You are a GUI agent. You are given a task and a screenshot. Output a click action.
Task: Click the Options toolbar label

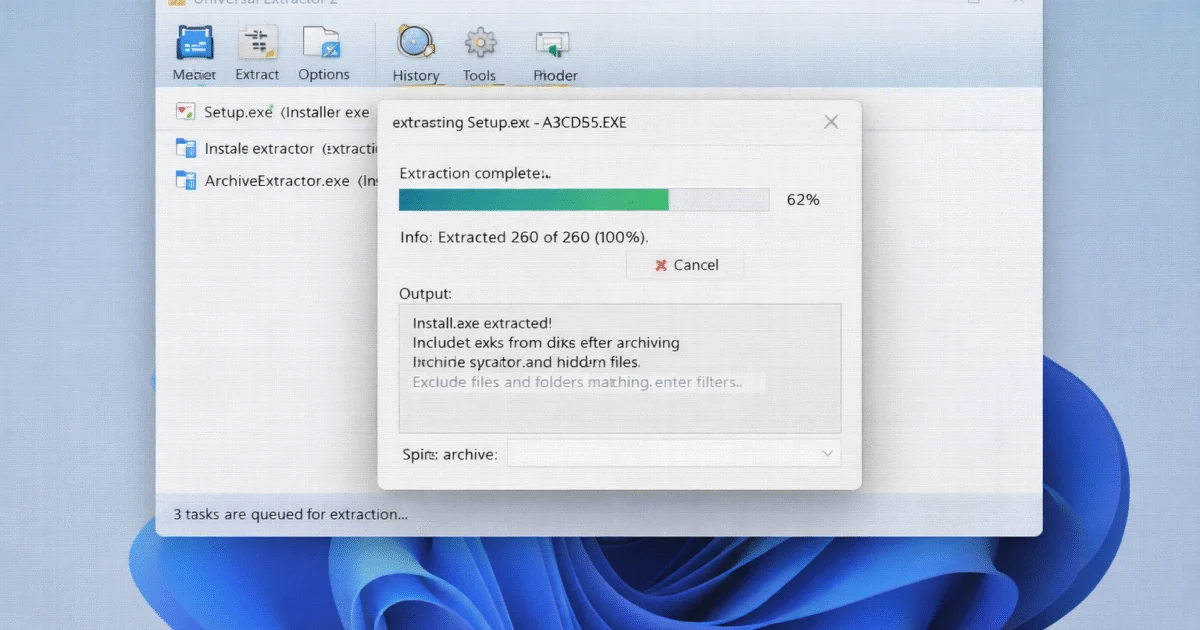324,74
